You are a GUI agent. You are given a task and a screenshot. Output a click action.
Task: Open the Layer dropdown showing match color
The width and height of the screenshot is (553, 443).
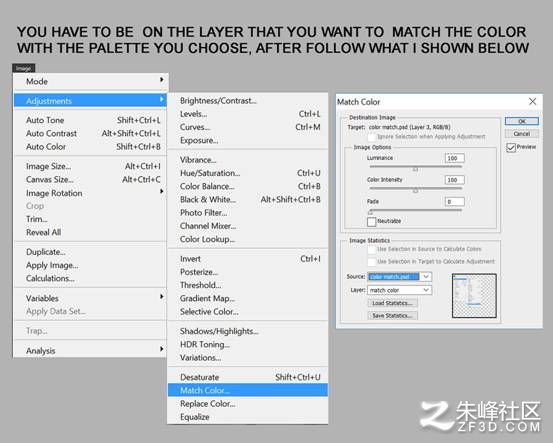399,290
